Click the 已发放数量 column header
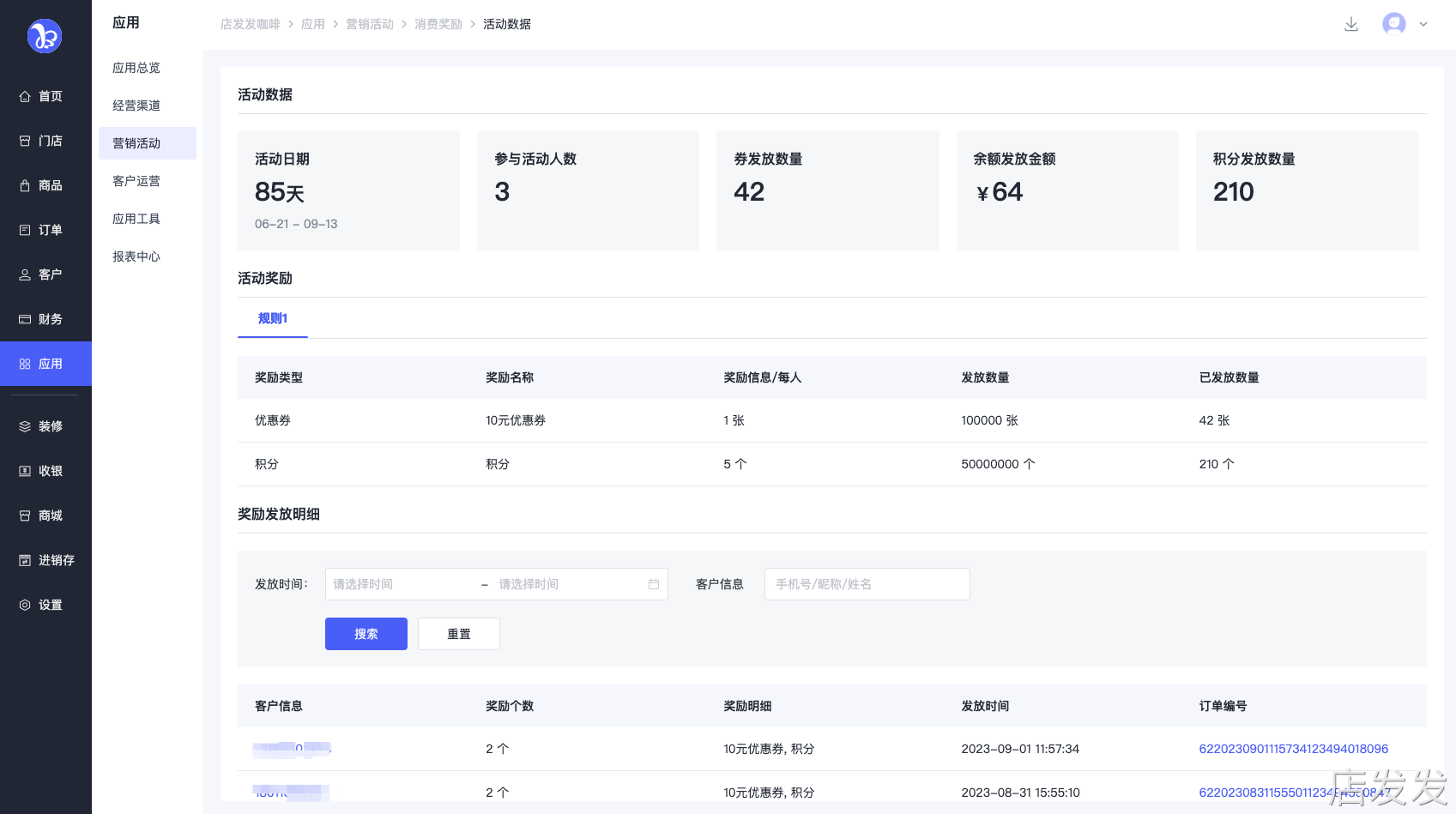1456x814 pixels. [x=1229, y=377]
